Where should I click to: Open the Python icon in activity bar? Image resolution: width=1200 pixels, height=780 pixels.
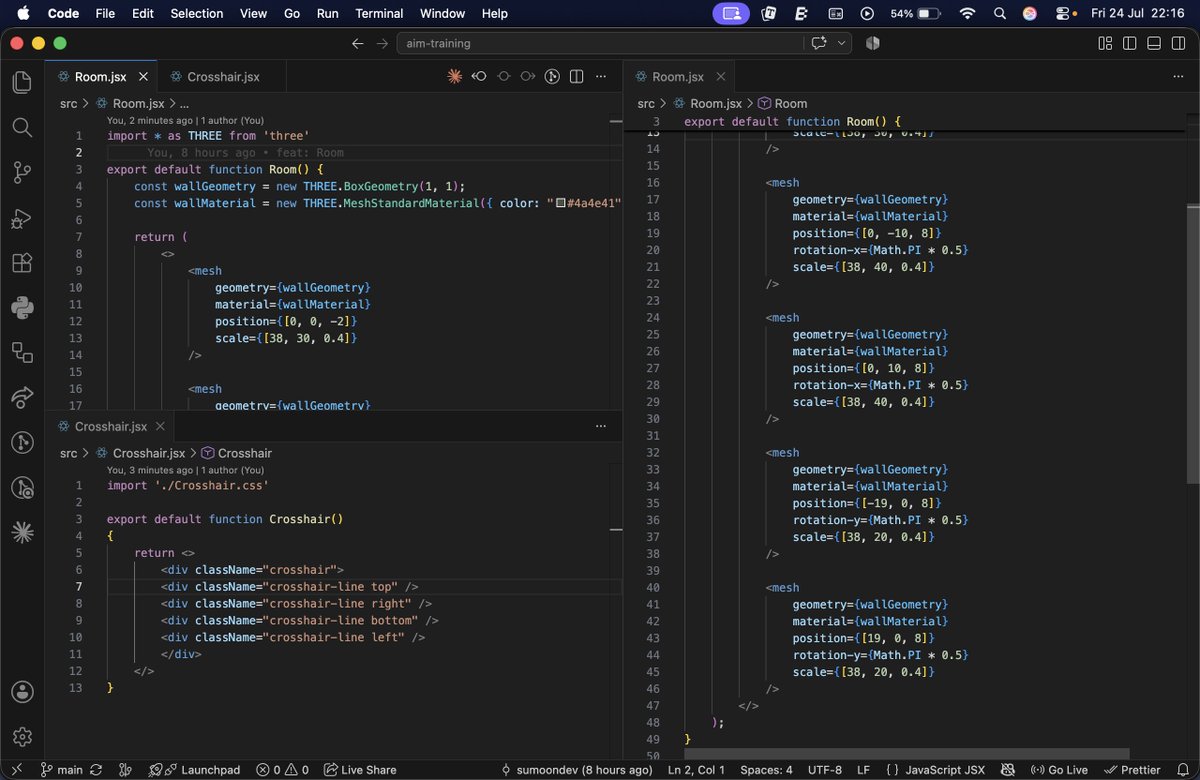(x=22, y=307)
